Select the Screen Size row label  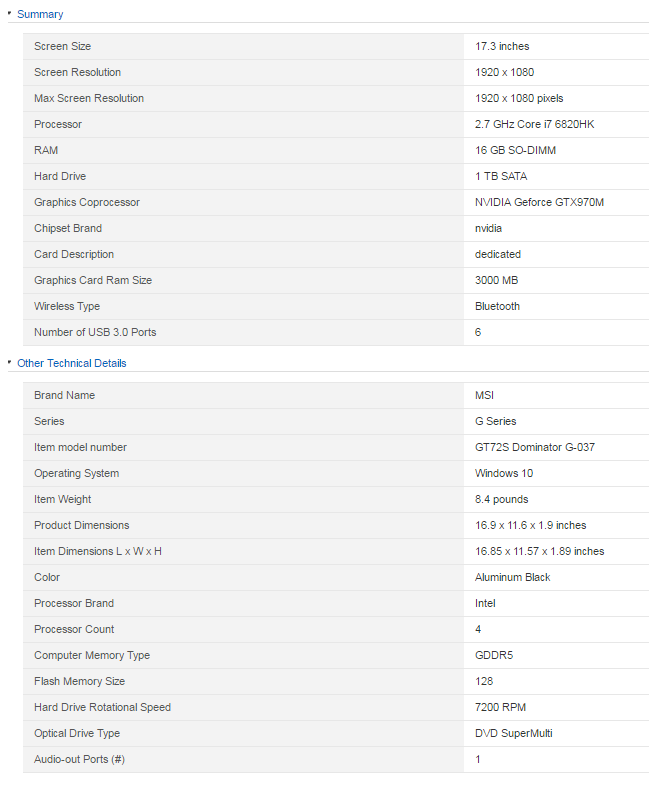pyautogui.click(x=63, y=46)
